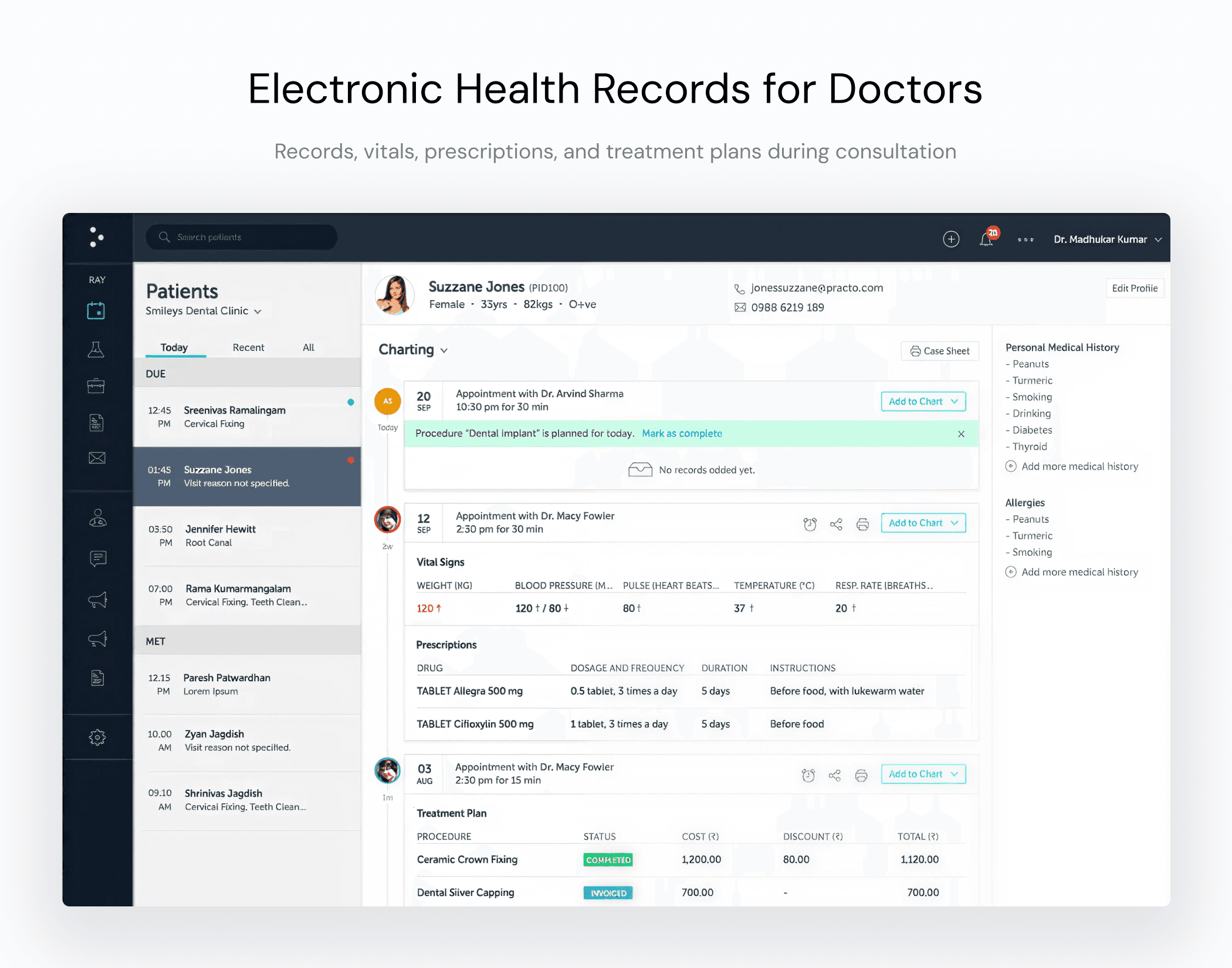Select the lab flask icon in sidebar
The image size is (1232, 968).
coord(97,348)
